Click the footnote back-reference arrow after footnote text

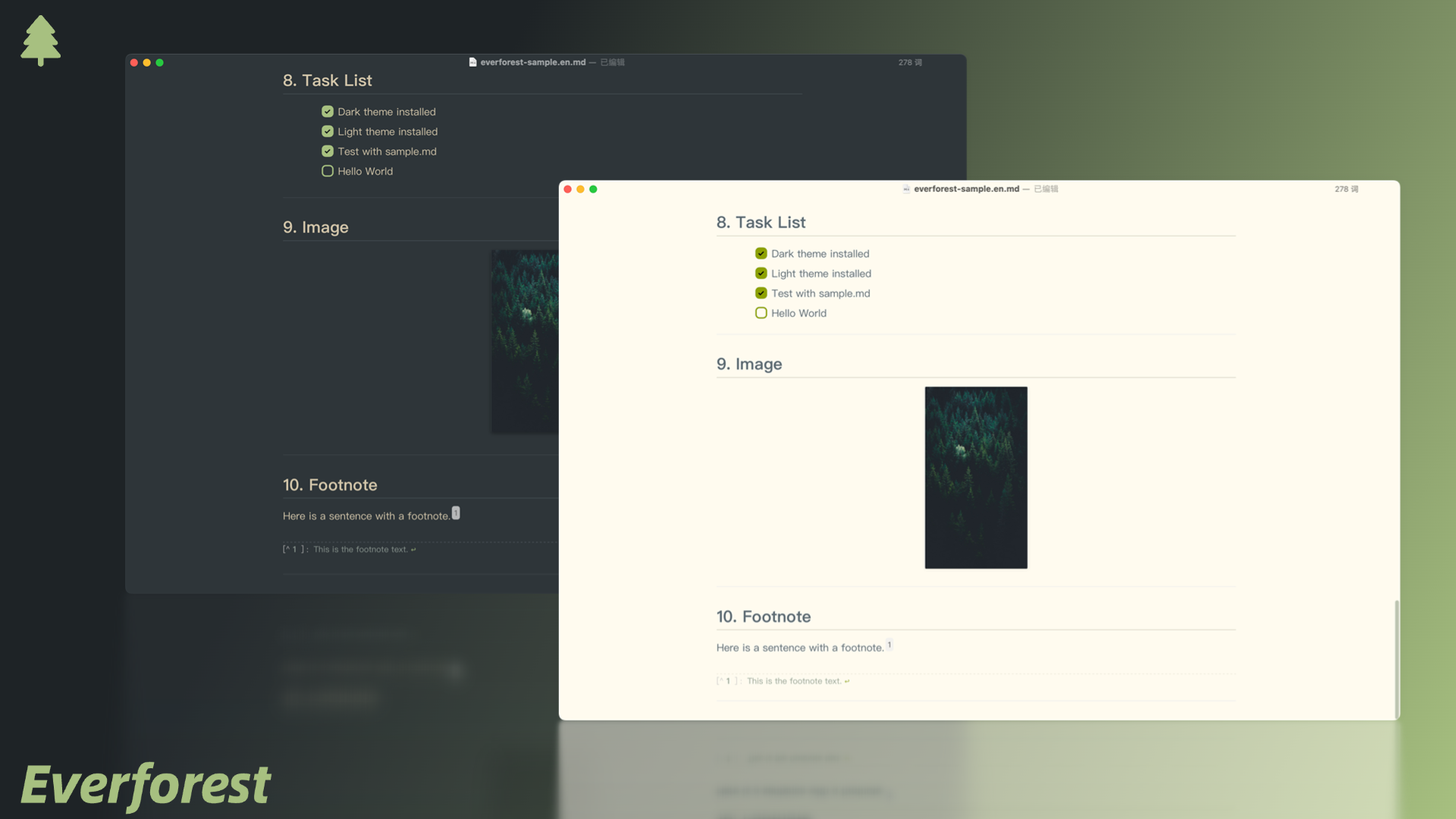pyautogui.click(x=847, y=681)
